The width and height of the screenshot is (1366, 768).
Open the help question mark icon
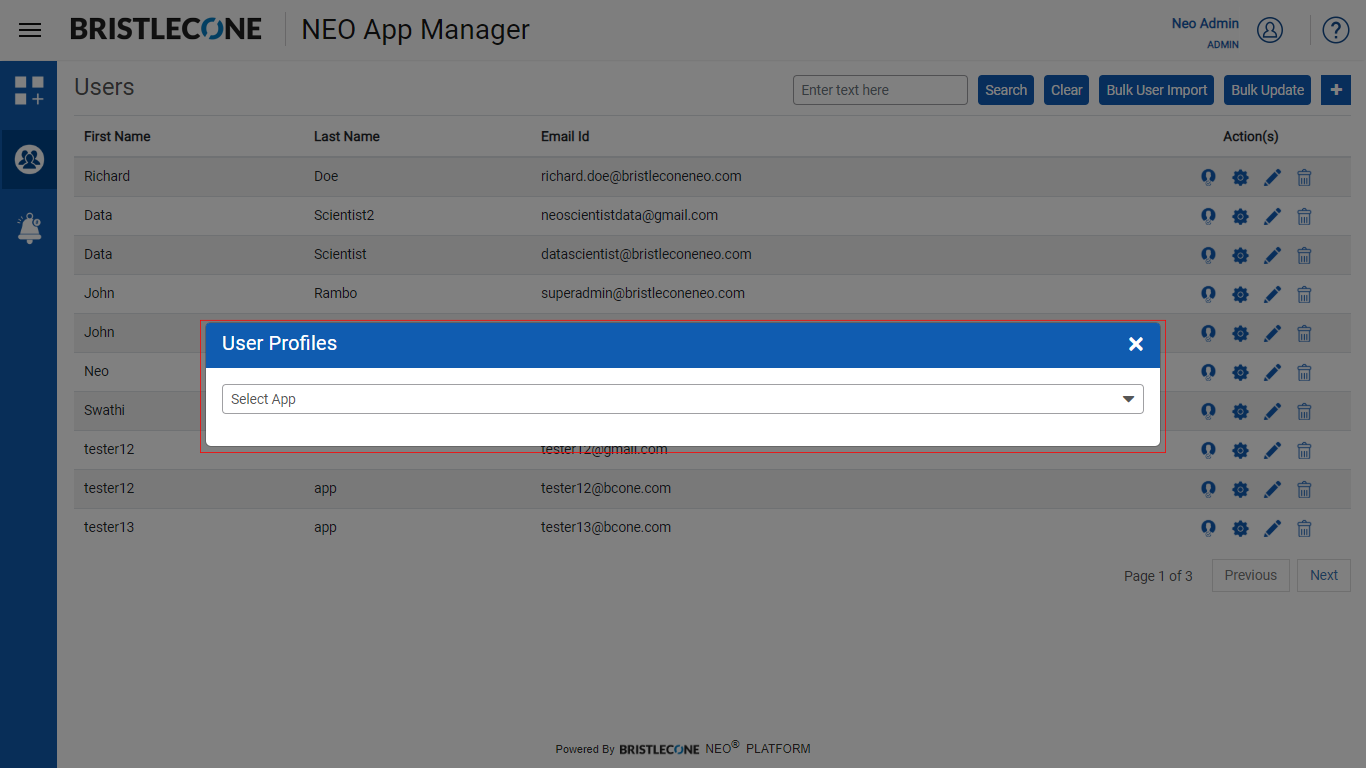(1336, 30)
